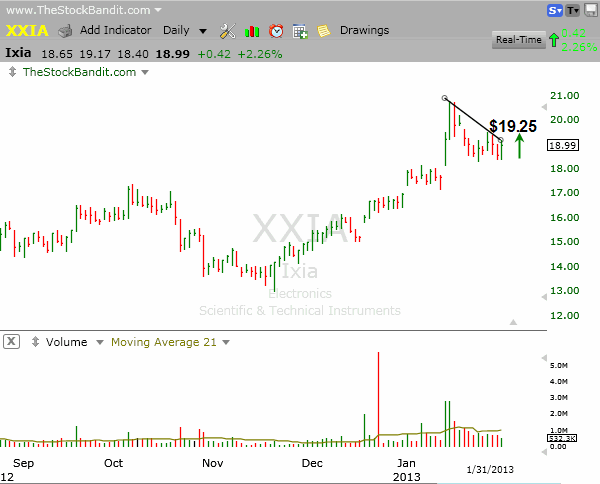The width and height of the screenshot is (600, 484).
Task: Close the Volume pane with X
Action: coord(11,341)
